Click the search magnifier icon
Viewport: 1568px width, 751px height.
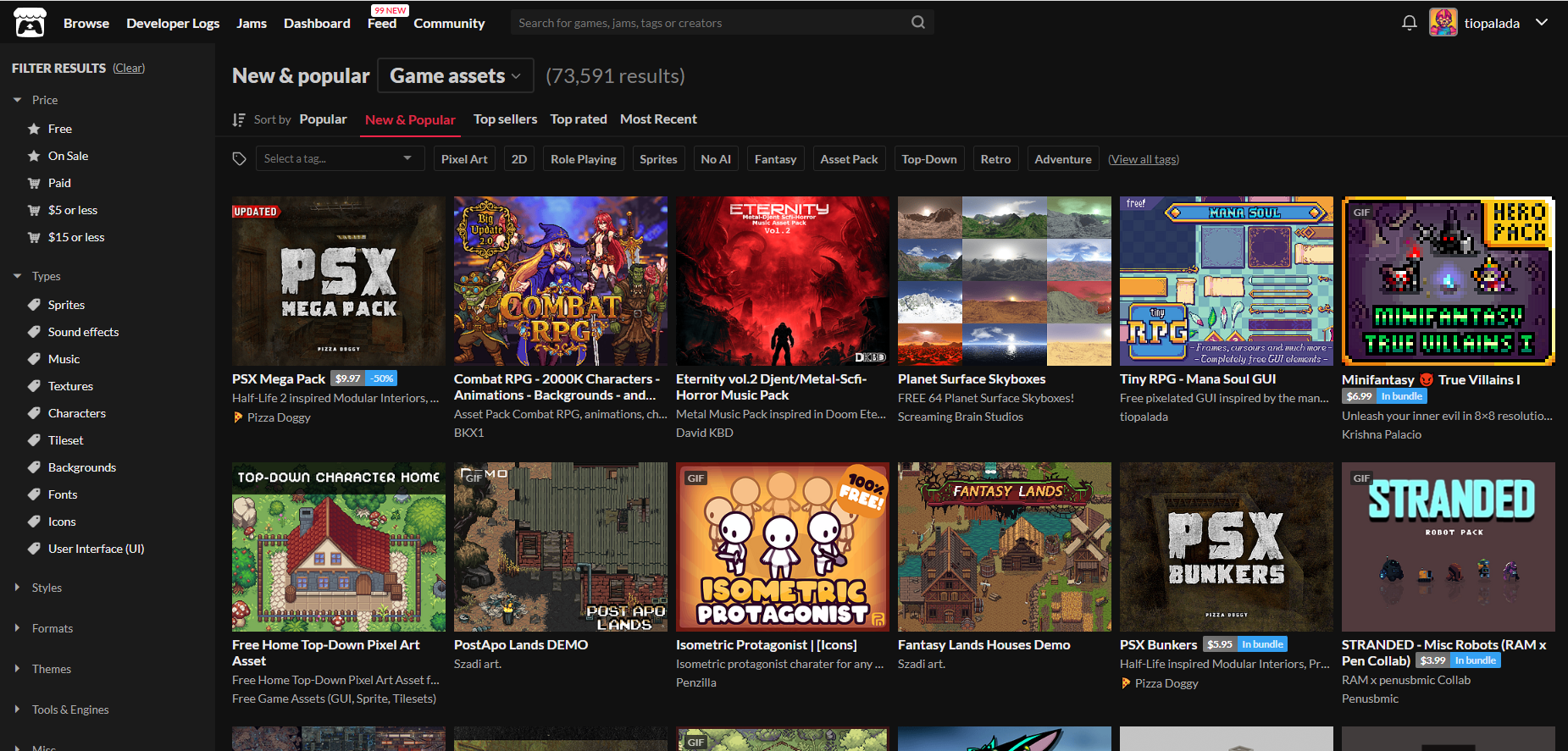[918, 22]
